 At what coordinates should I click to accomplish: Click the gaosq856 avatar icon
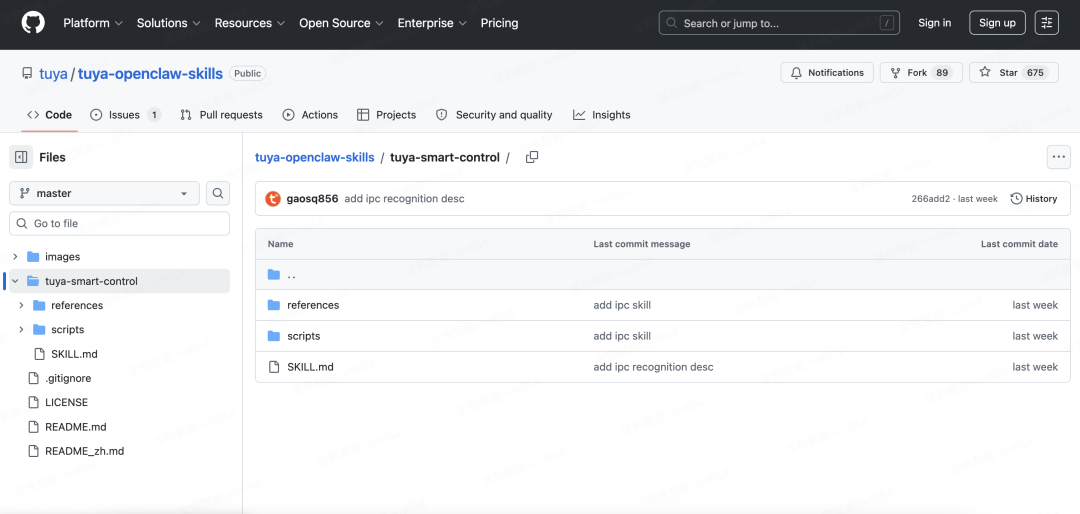(x=273, y=198)
